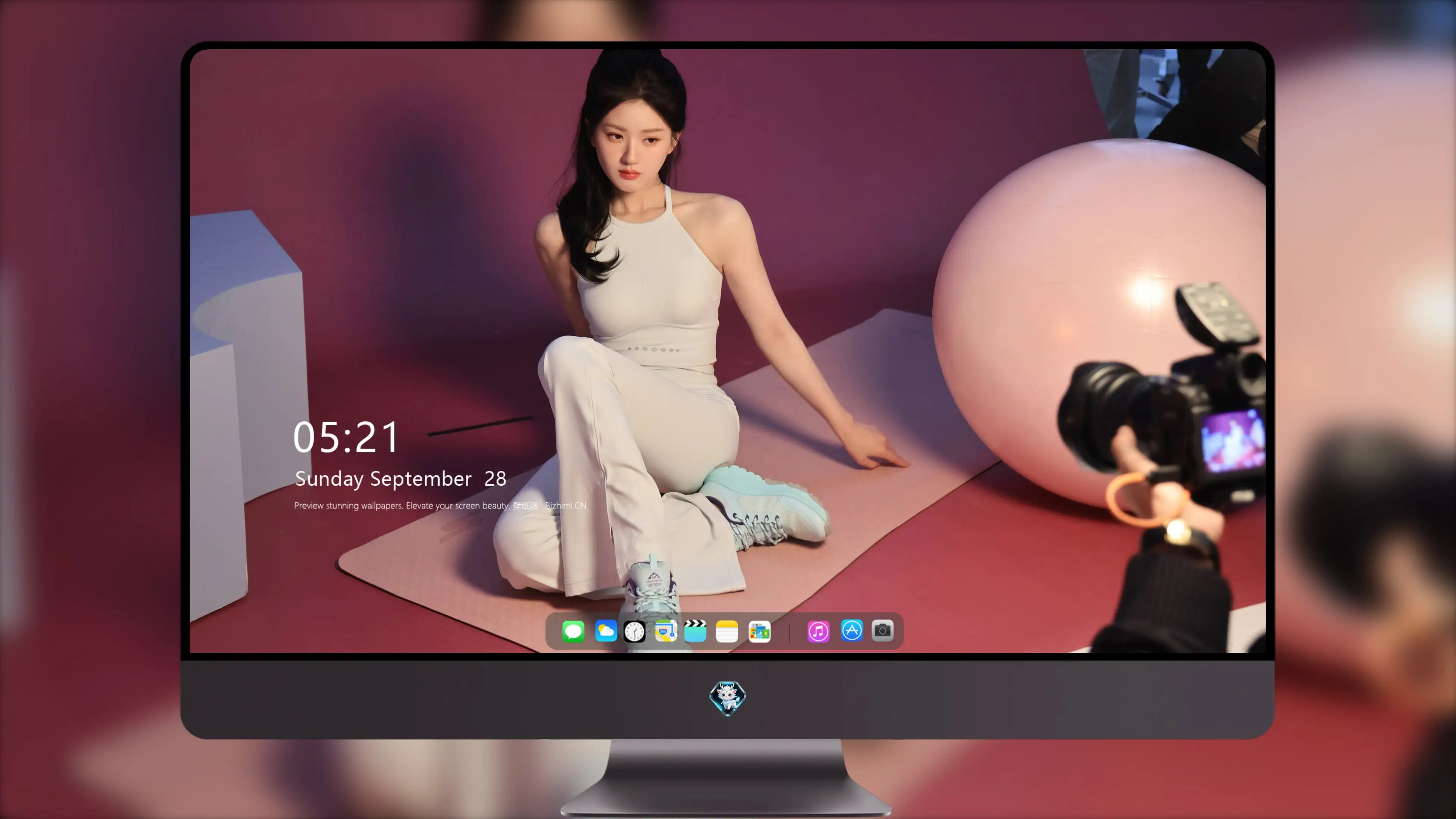
Task: Open the Camera app in the dock
Action: (882, 631)
